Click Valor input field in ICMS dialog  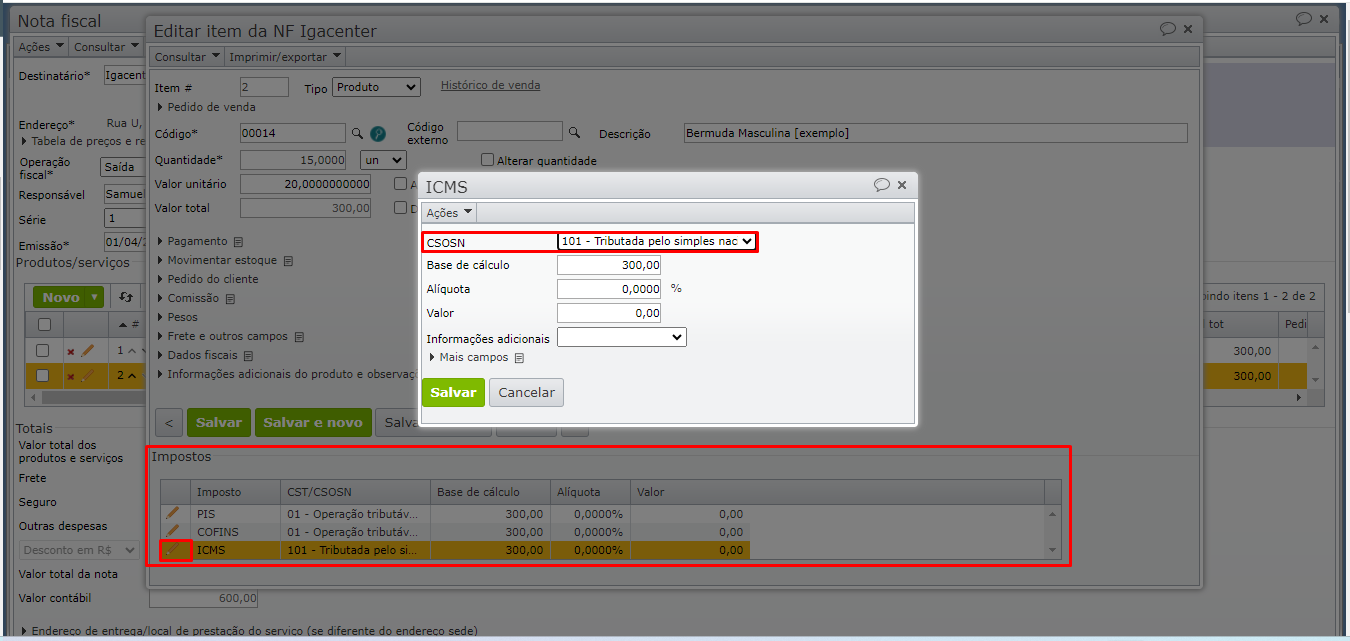(x=609, y=313)
